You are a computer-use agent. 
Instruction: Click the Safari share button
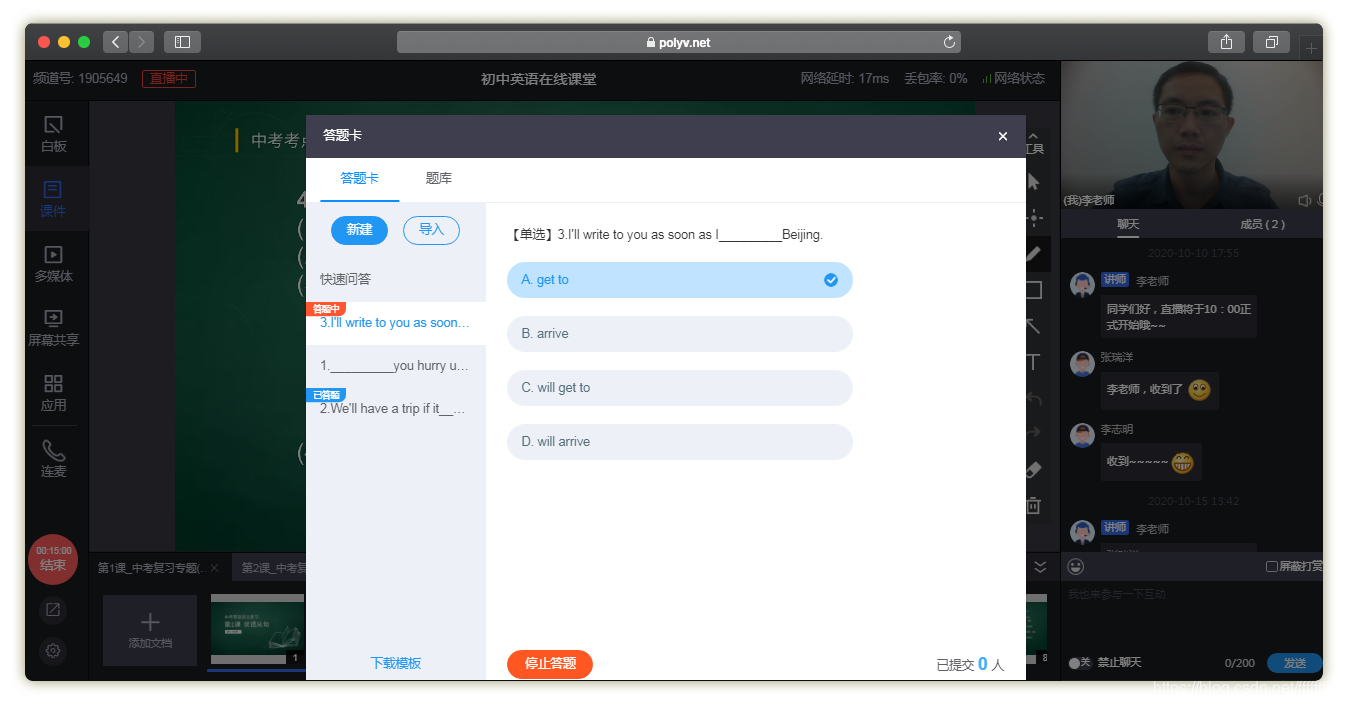[x=1226, y=42]
